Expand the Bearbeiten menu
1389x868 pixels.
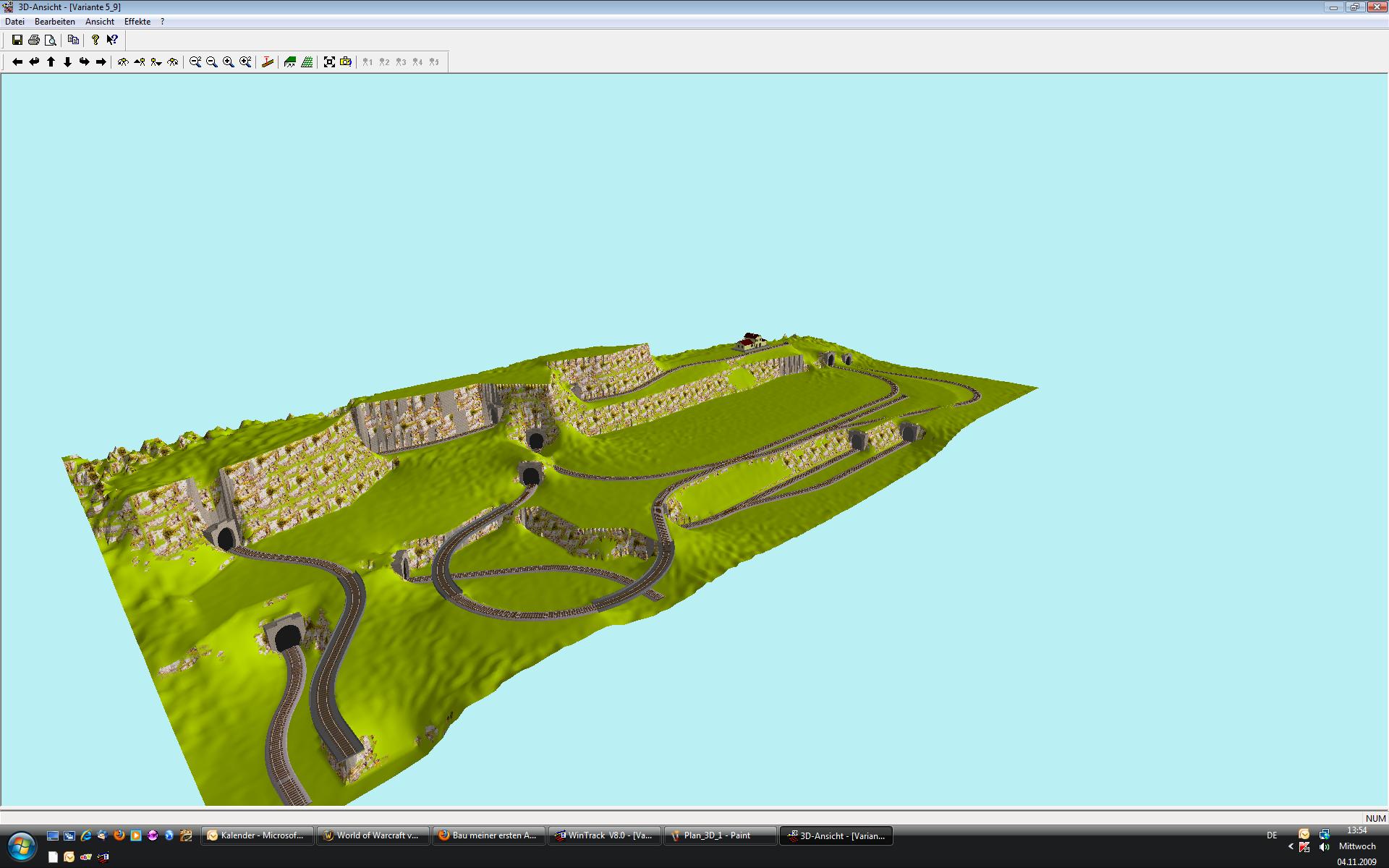(x=54, y=22)
